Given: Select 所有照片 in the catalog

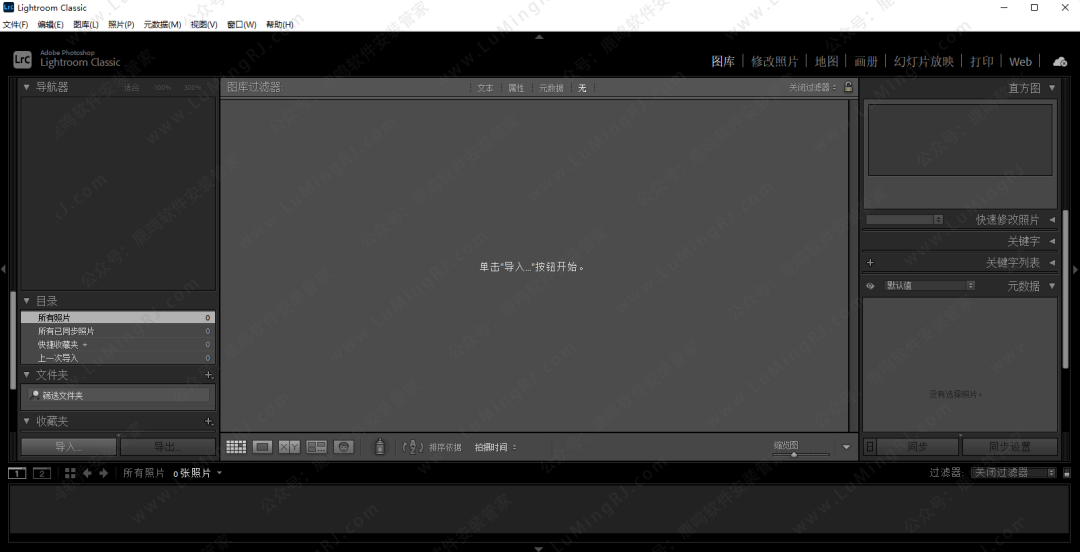Looking at the screenshot, I should [118, 318].
